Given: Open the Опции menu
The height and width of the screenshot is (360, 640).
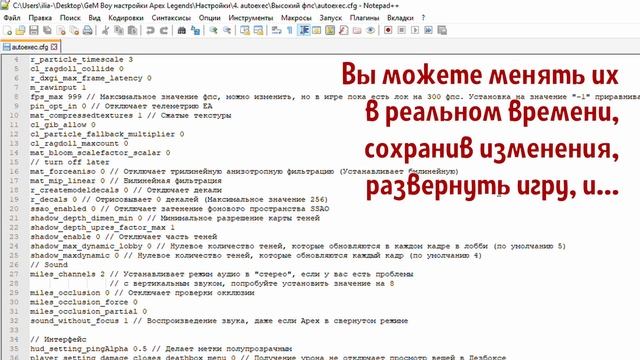Looking at the screenshot, I should tap(209, 18).
